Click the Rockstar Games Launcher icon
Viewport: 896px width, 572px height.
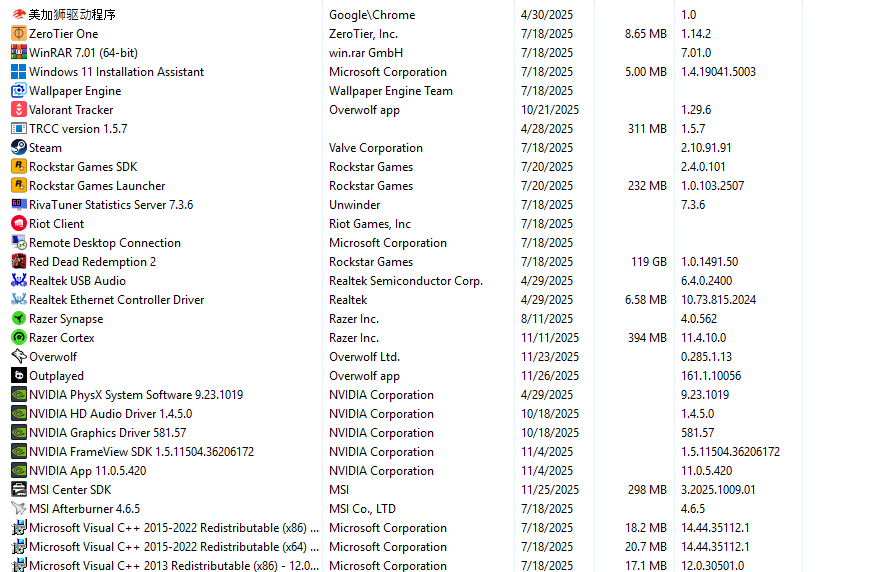[x=19, y=185]
